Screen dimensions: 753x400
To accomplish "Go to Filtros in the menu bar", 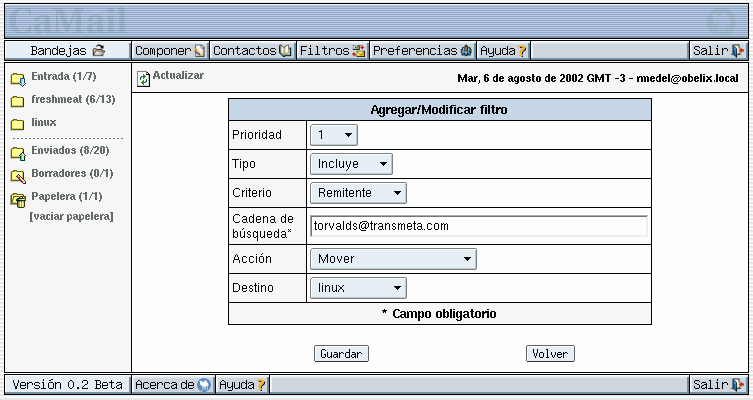I will (x=332, y=50).
